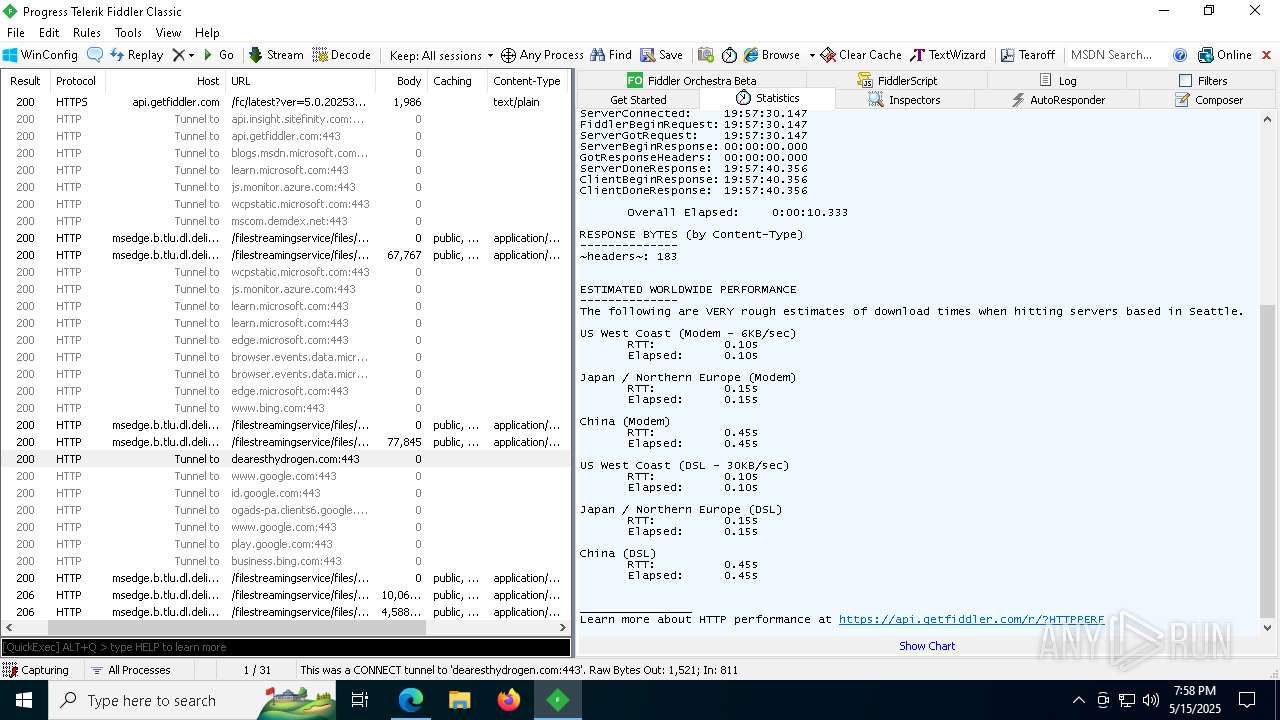This screenshot has height=720, width=1280.
Task: Sort sessions by Protocol column
Action: point(76,81)
